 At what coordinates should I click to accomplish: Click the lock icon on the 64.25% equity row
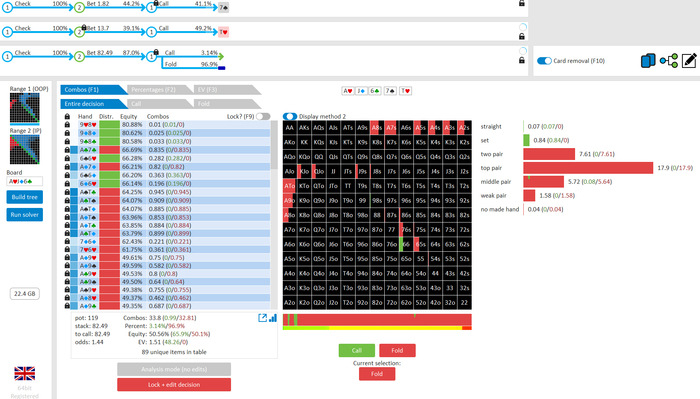[67, 192]
